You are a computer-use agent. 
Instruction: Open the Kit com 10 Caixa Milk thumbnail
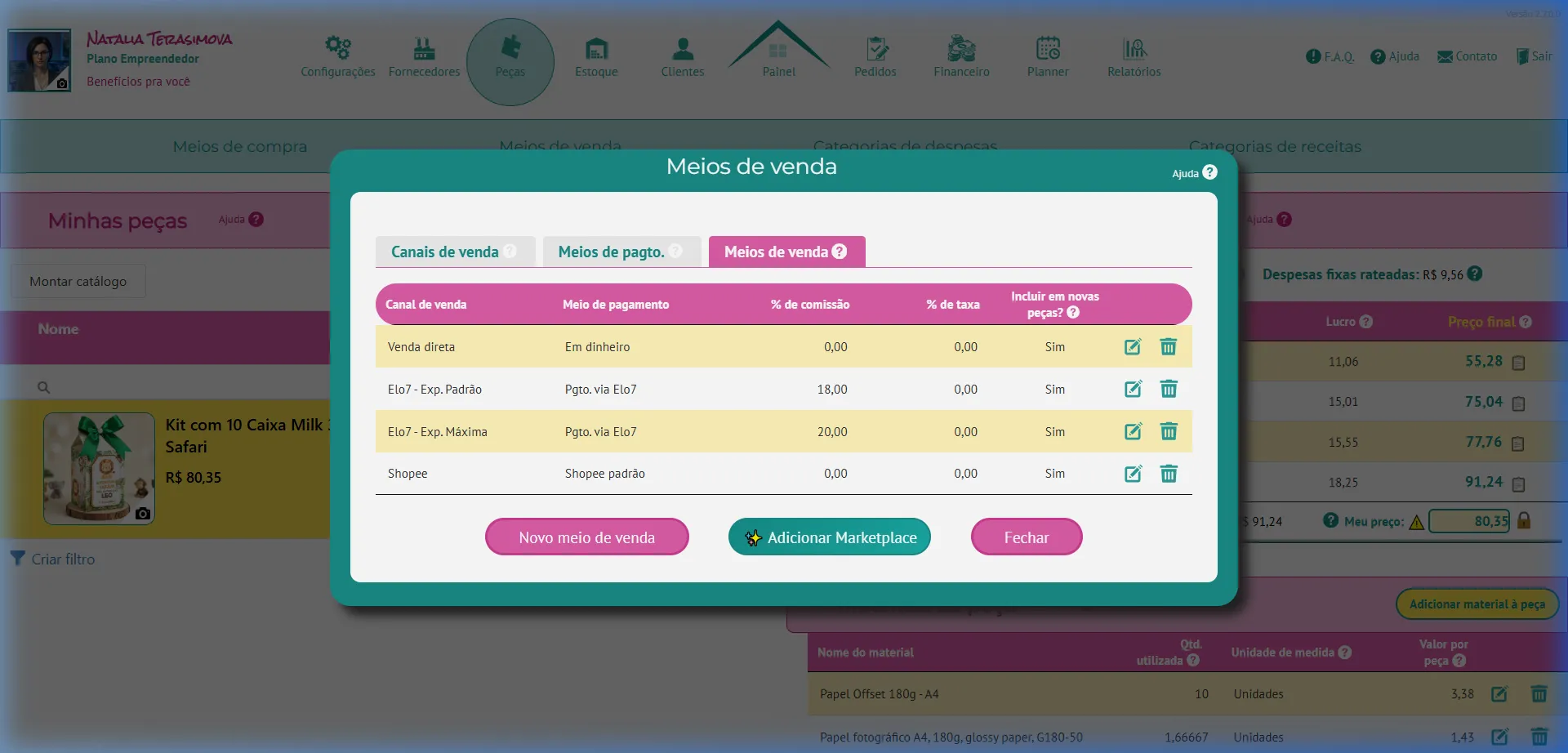point(98,469)
